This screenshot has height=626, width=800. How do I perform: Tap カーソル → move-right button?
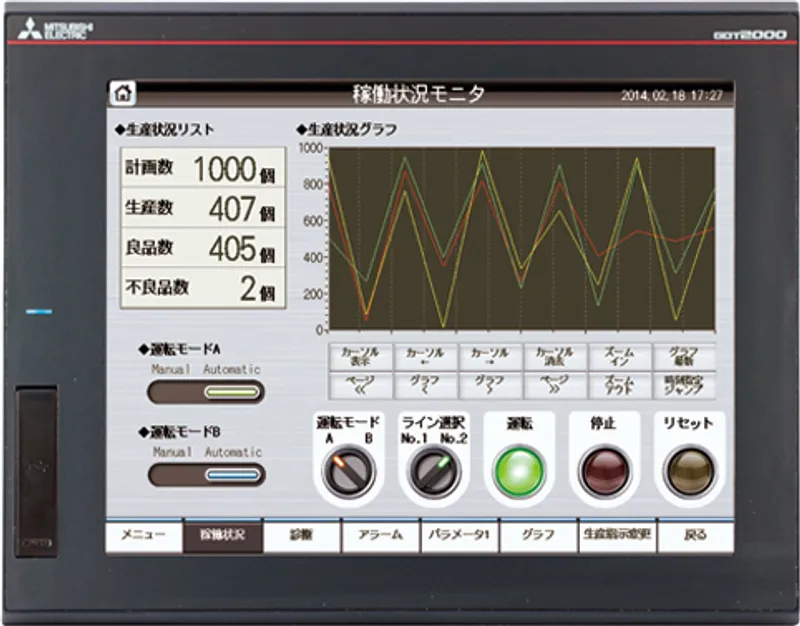490,357
